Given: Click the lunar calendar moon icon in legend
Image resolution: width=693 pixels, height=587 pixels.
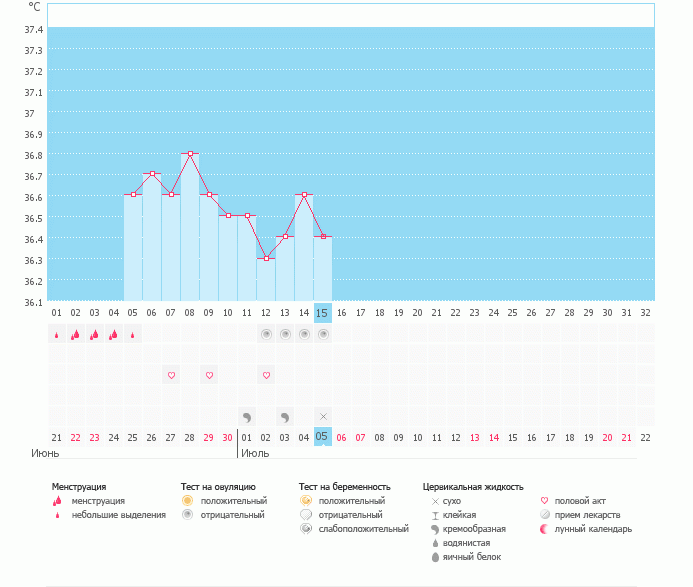Looking at the screenshot, I should 545,529.
